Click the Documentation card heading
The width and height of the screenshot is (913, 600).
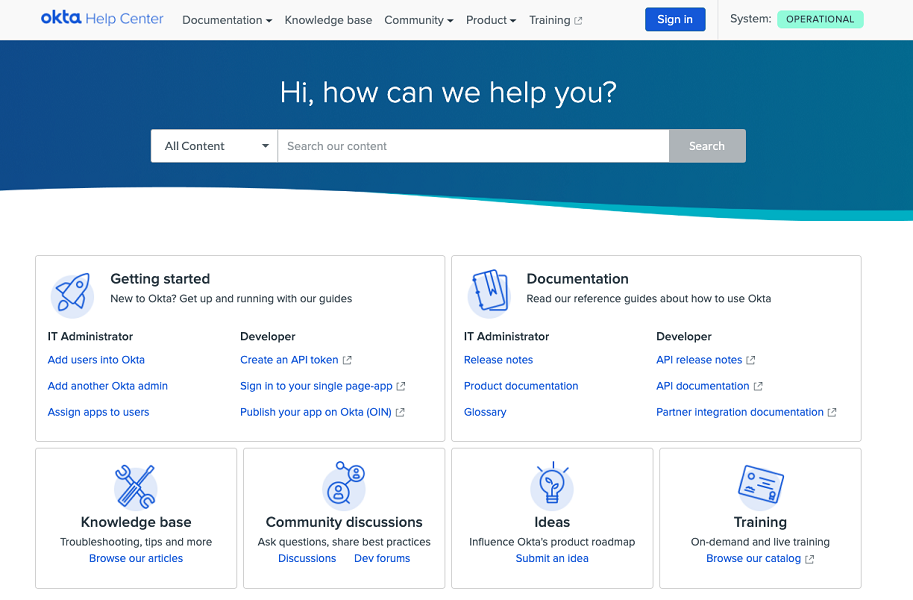pyautogui.click(x=578, y=279)
